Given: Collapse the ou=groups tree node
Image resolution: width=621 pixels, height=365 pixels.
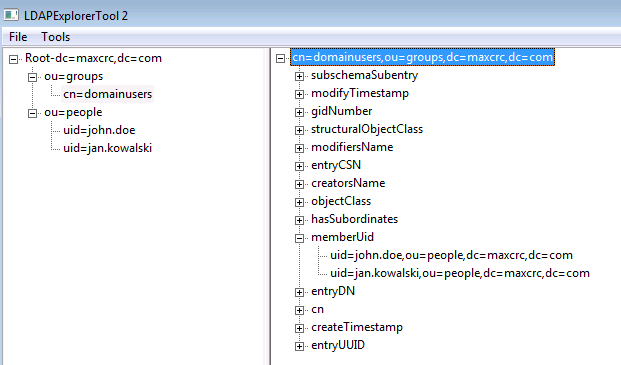Looking at the screenshot, I should pos(32,77).
